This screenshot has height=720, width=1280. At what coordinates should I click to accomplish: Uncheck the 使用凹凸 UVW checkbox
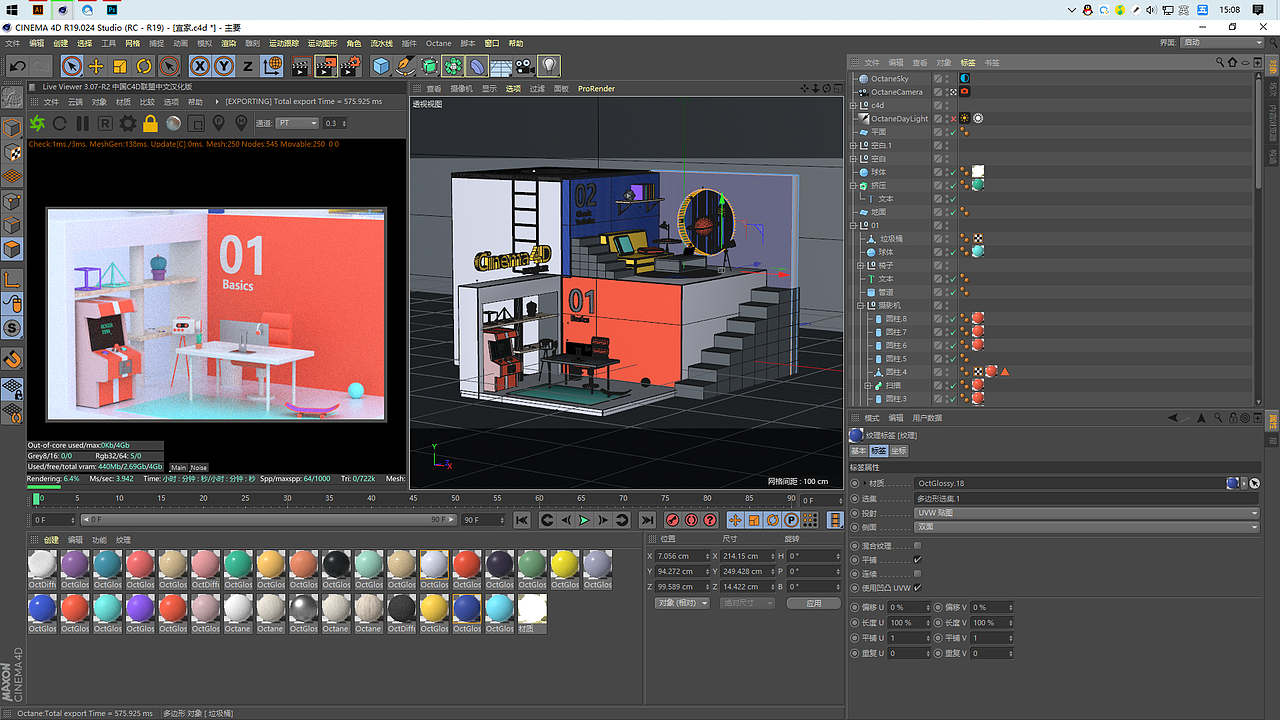tap(917, 587)
